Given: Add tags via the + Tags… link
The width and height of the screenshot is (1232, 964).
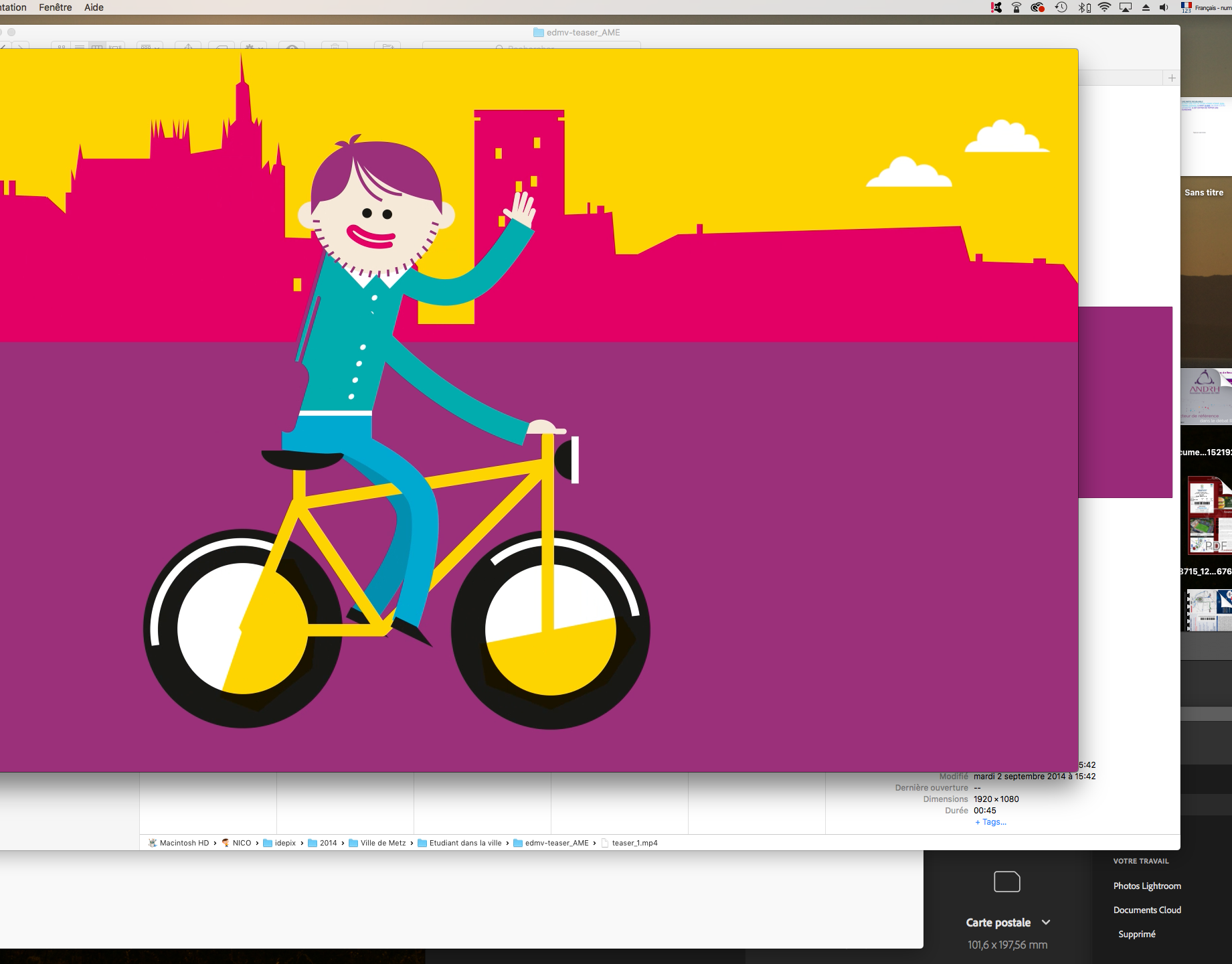Looking at the screenshot, I should [990, 822].
